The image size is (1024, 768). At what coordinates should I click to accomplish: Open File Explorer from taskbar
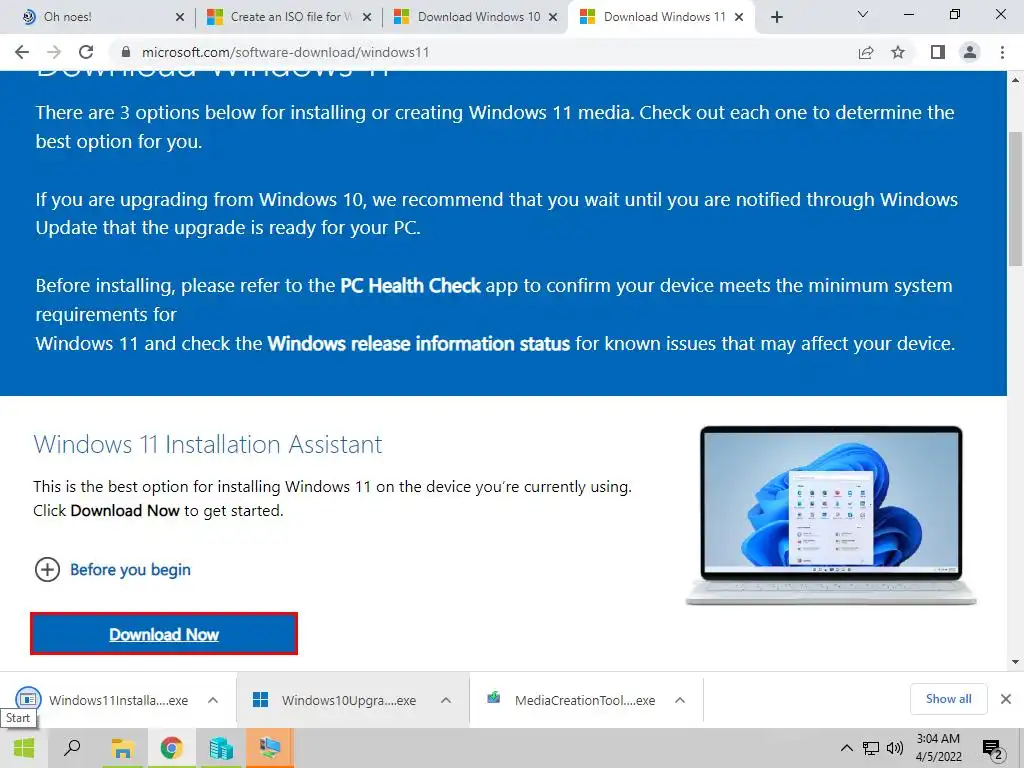122,748
